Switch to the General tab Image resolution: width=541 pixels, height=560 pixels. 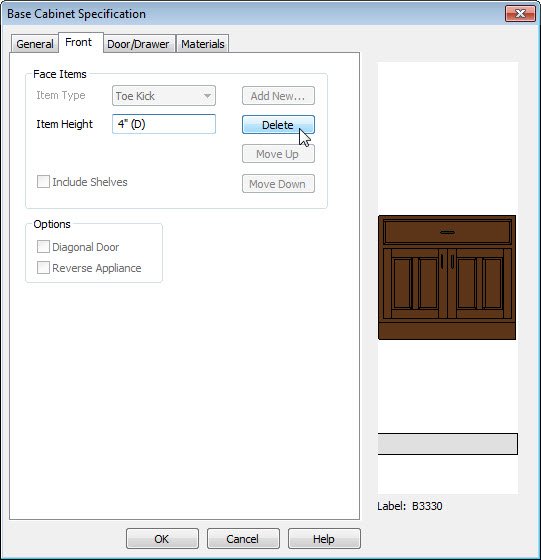point(35,44)
